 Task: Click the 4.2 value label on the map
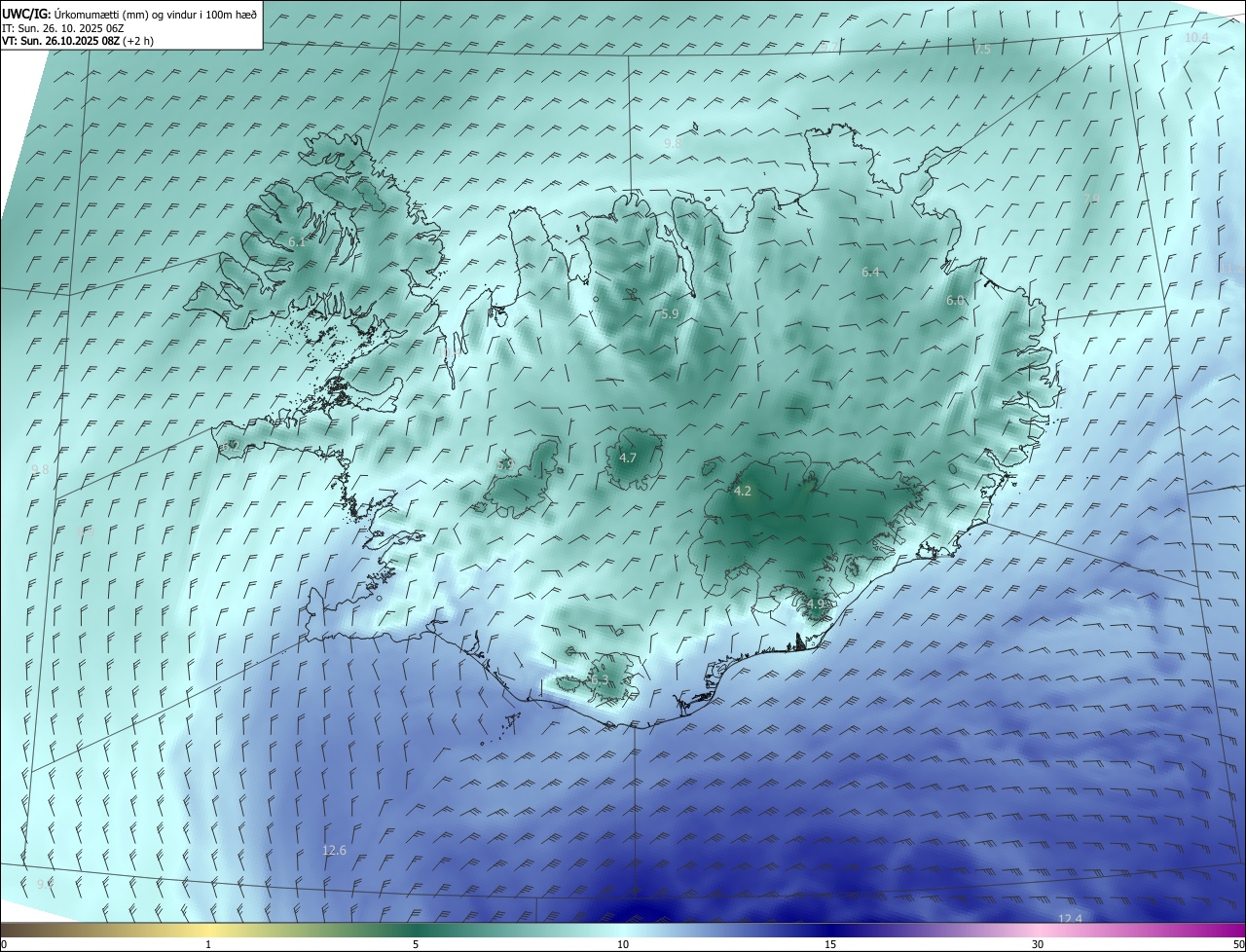click(x=742, y=492)
